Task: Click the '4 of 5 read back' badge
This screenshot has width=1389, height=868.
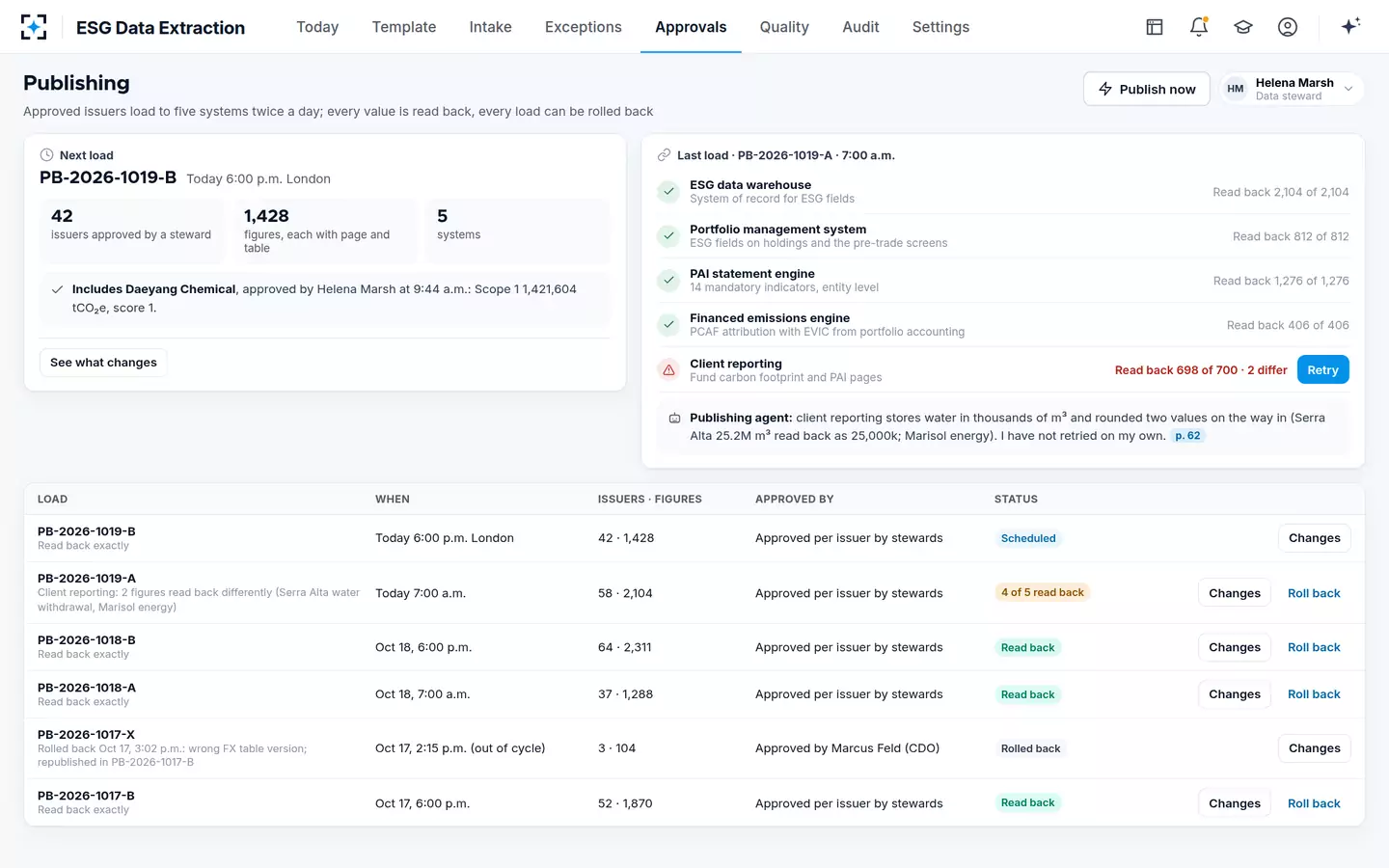Action: tap(1043, 592)
